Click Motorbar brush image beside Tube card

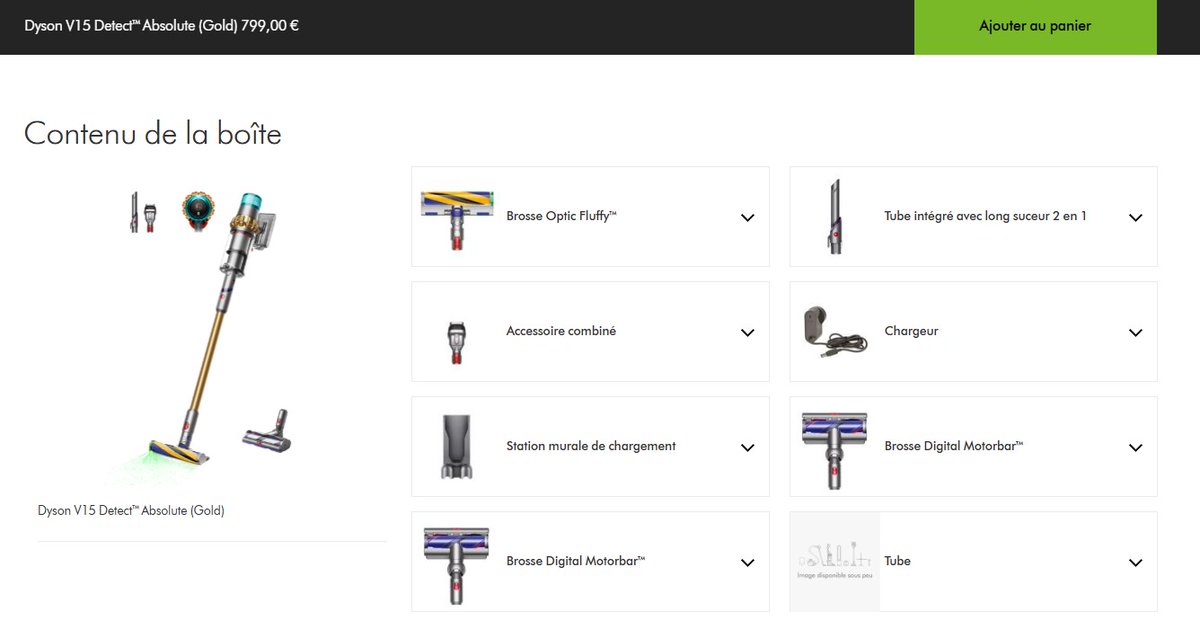tap(456, 565)
